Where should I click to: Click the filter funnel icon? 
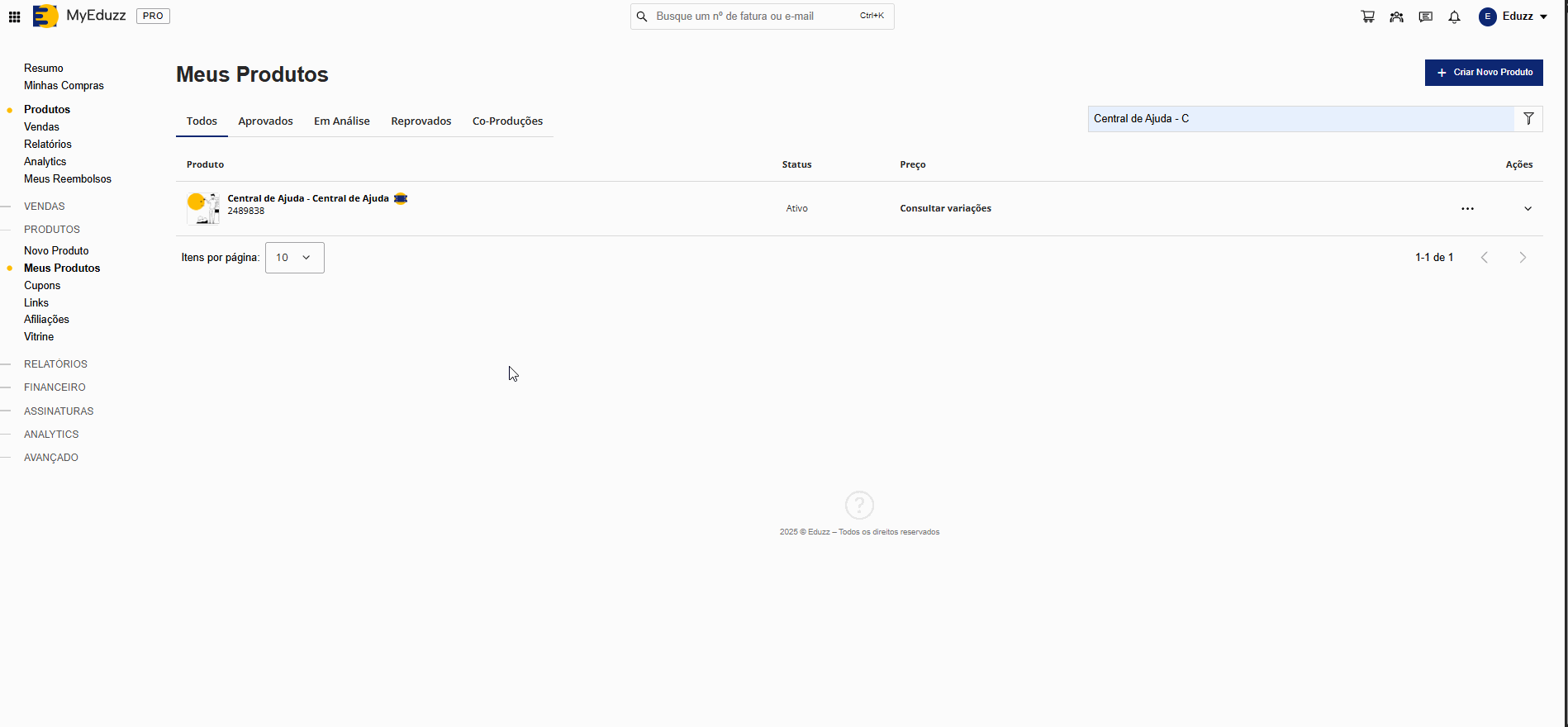coord(1528,119)
